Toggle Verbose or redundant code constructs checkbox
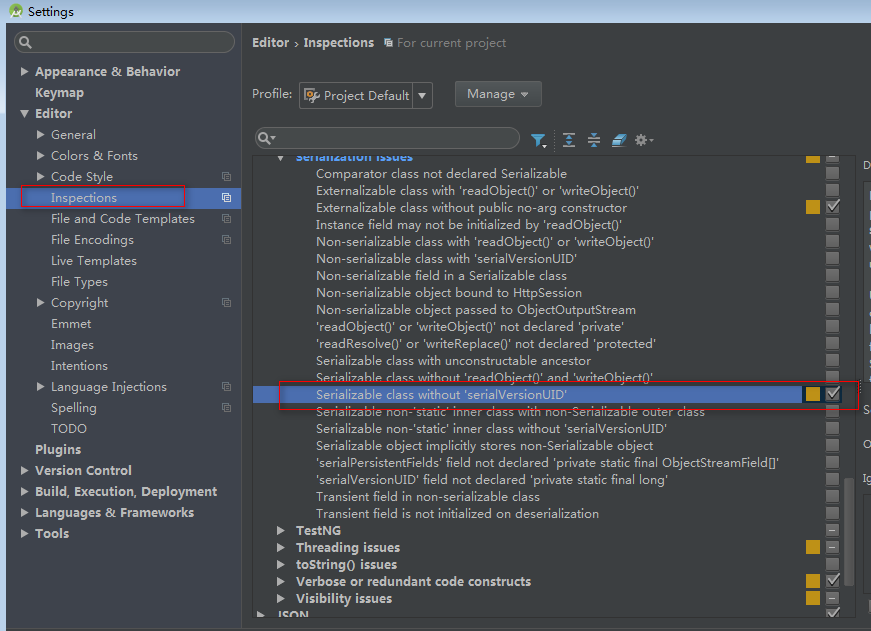 (832, 581)
